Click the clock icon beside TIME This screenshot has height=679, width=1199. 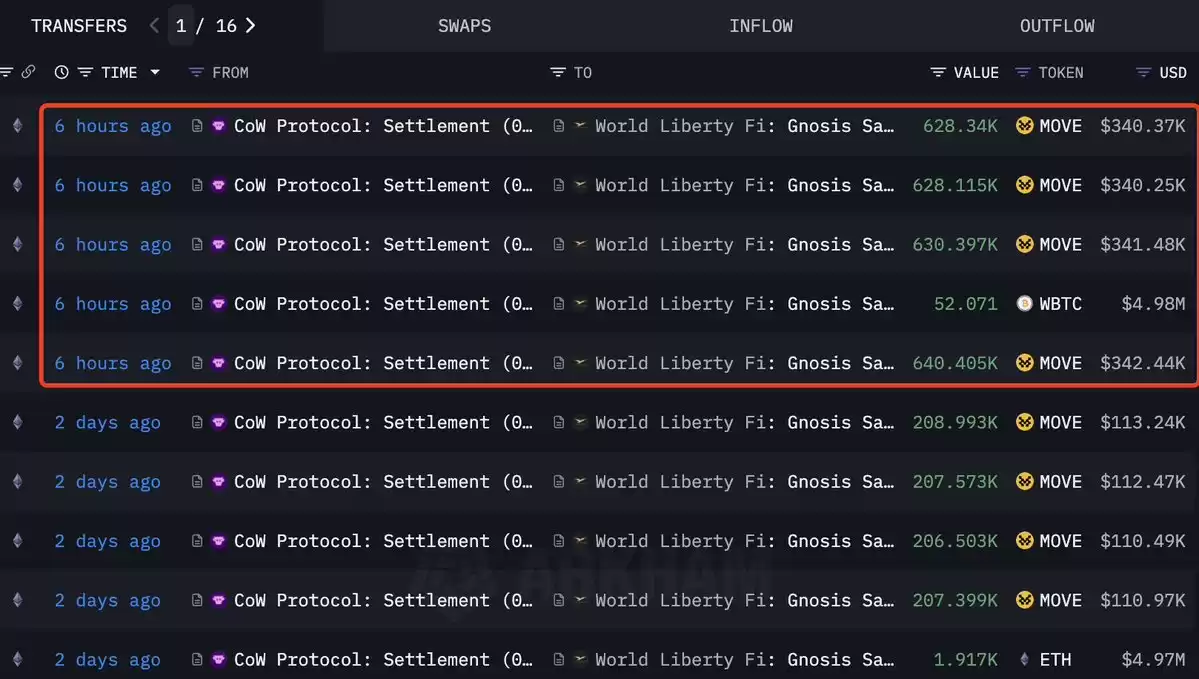[x=61, y=72]
